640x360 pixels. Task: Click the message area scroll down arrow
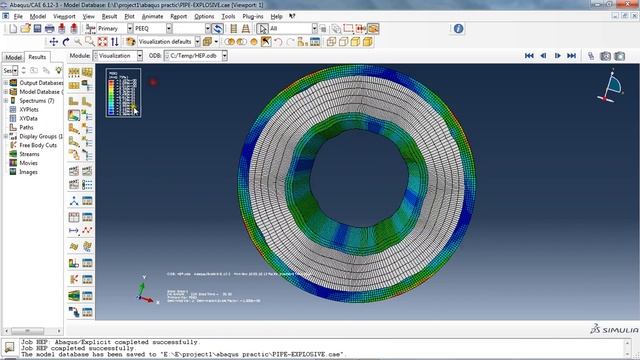pyautogui.click(x=628, y=354)
